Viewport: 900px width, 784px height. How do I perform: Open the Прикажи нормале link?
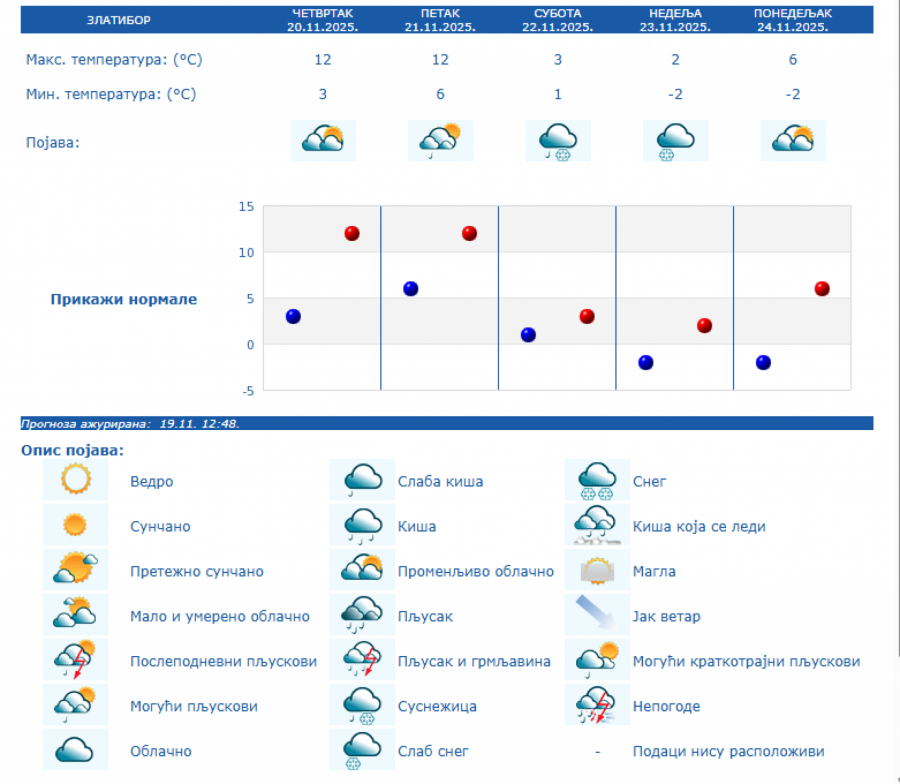124,299
